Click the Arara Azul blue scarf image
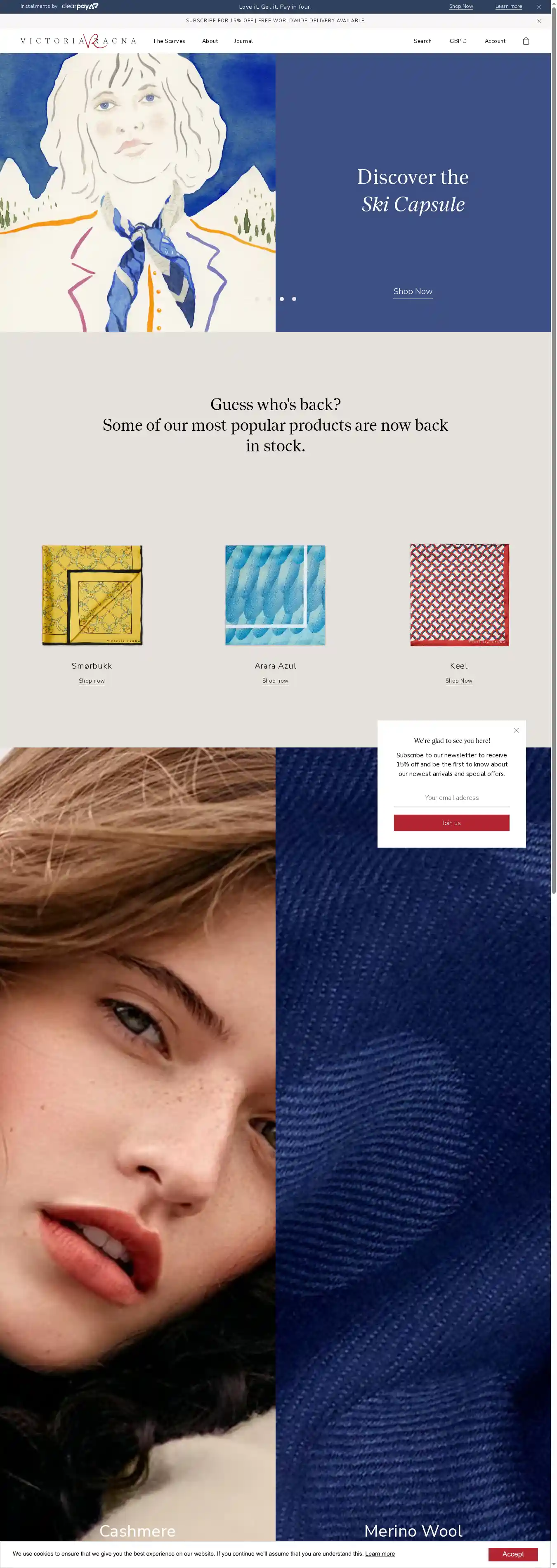The height and width of the screenshot is (1568, 557). click(x=276, y=595)
